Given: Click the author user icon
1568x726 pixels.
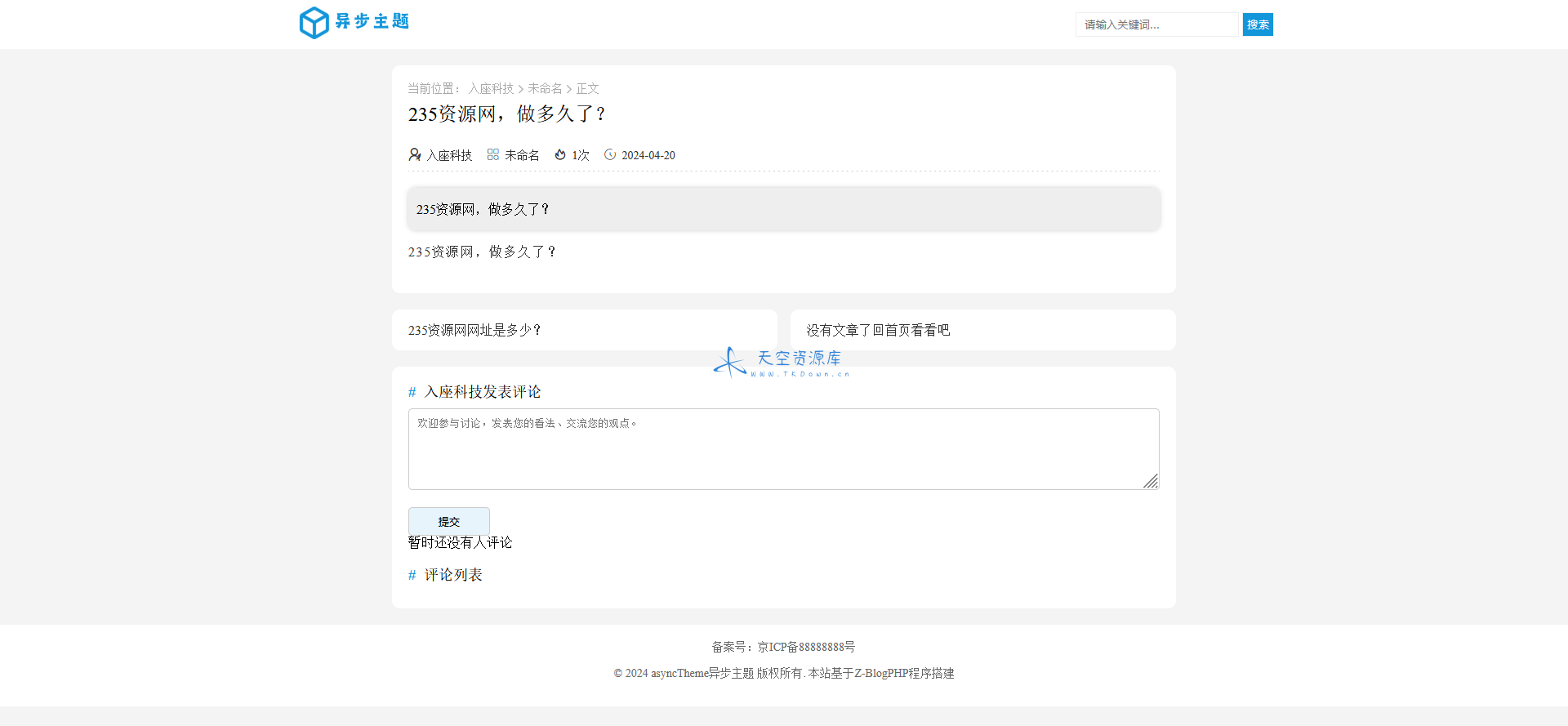Looking at the screenshot, I should point(415,154).
